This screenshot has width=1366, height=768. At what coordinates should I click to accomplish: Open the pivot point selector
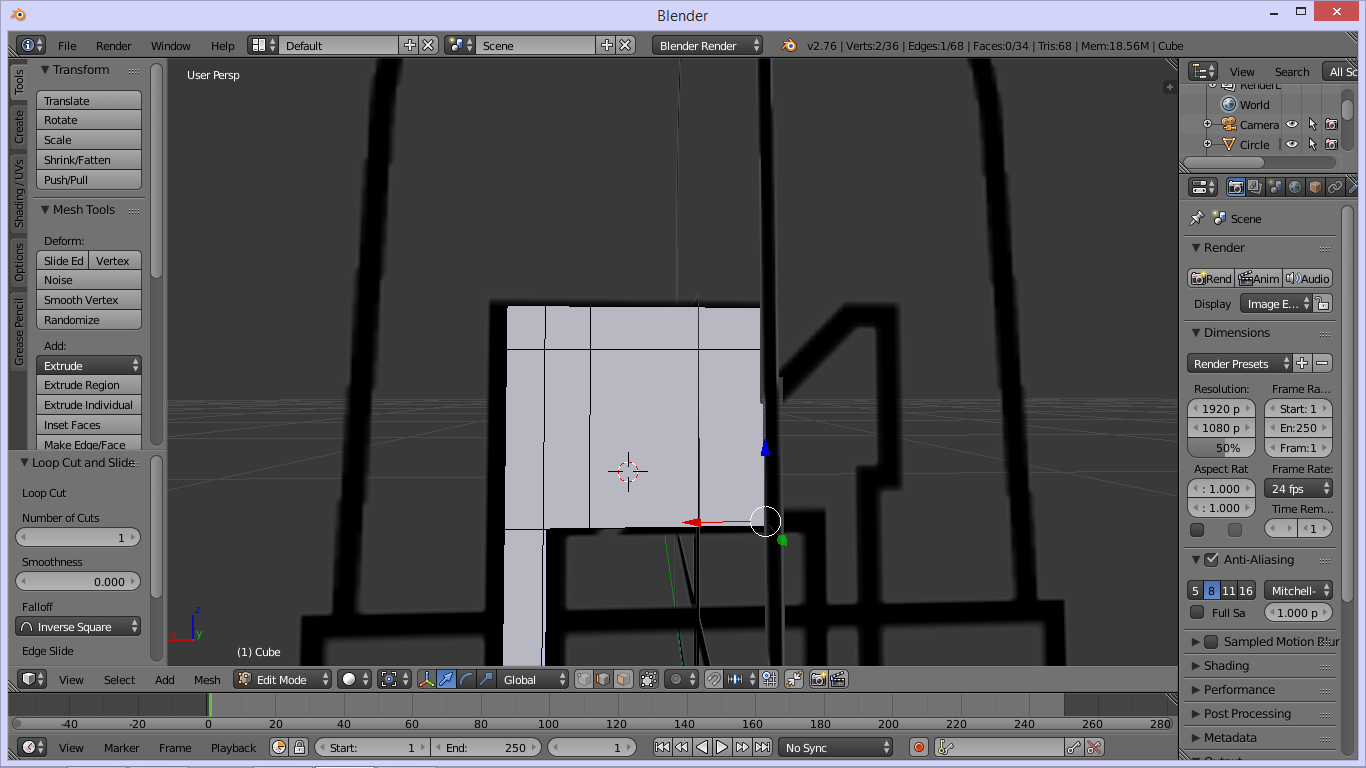pos(394,679)
